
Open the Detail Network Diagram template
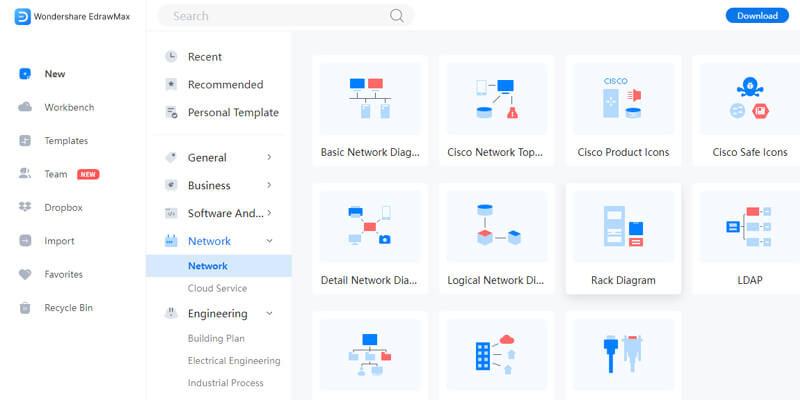pos(370,238)
